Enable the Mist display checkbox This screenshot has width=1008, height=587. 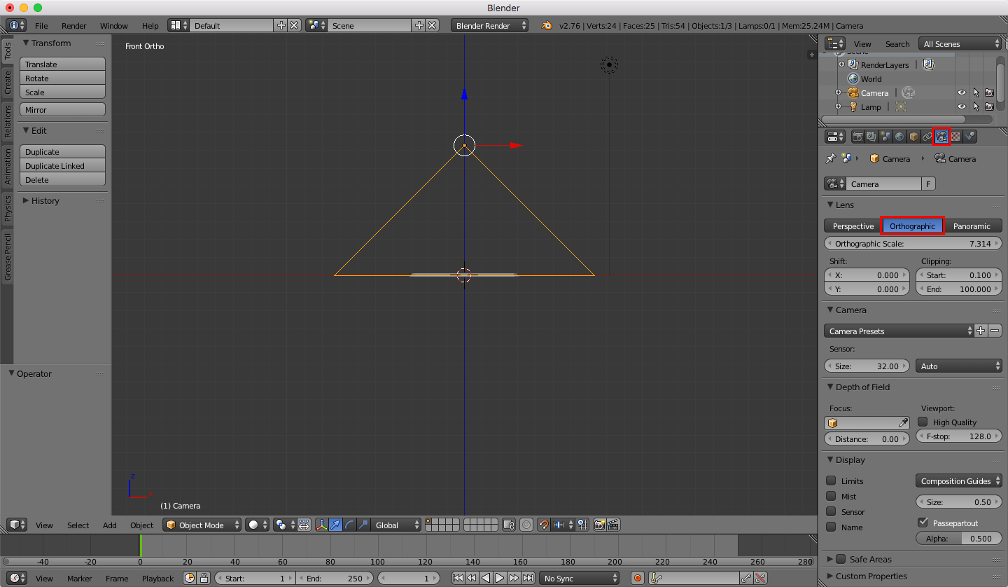pyautogui.click(x=831, y=496)
